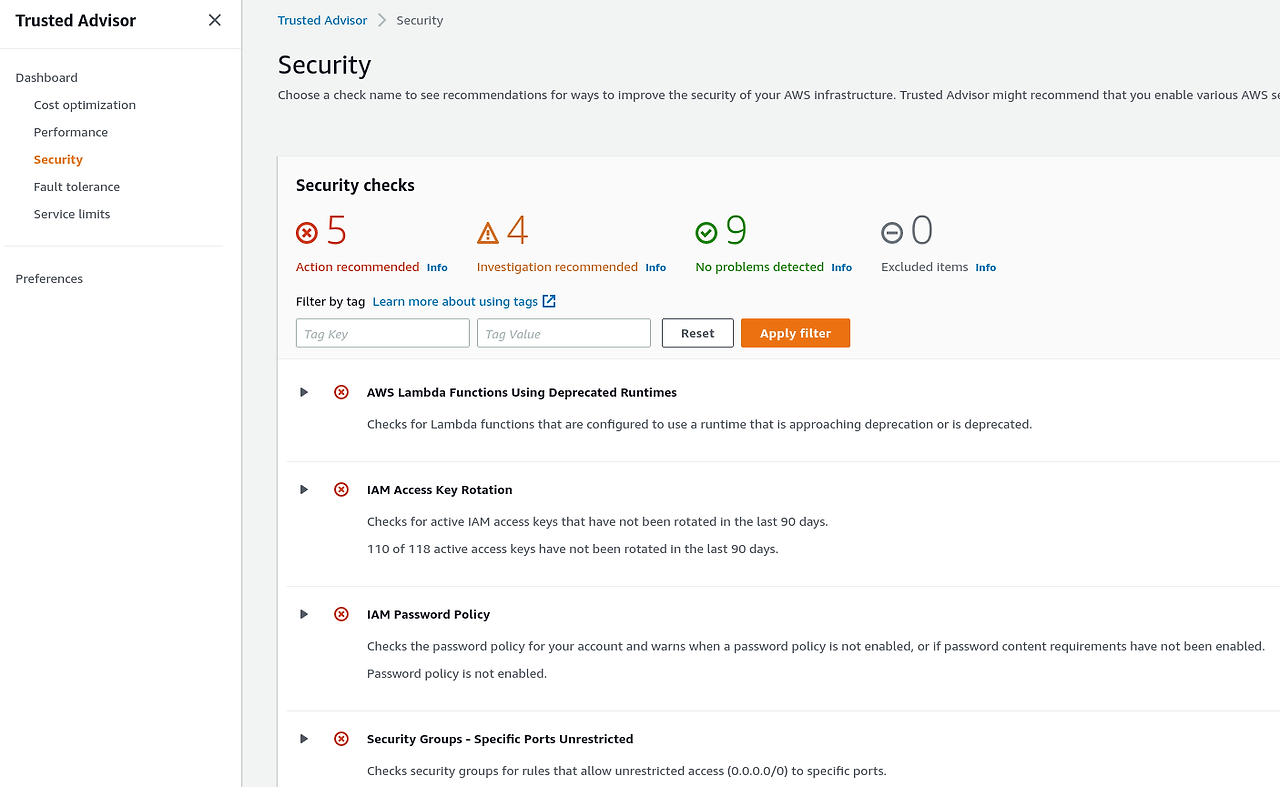Select Security Groups - Specific Ports Unrestricted title
The width and height of the screenshot is (1280, 787).
coord(500,739)
